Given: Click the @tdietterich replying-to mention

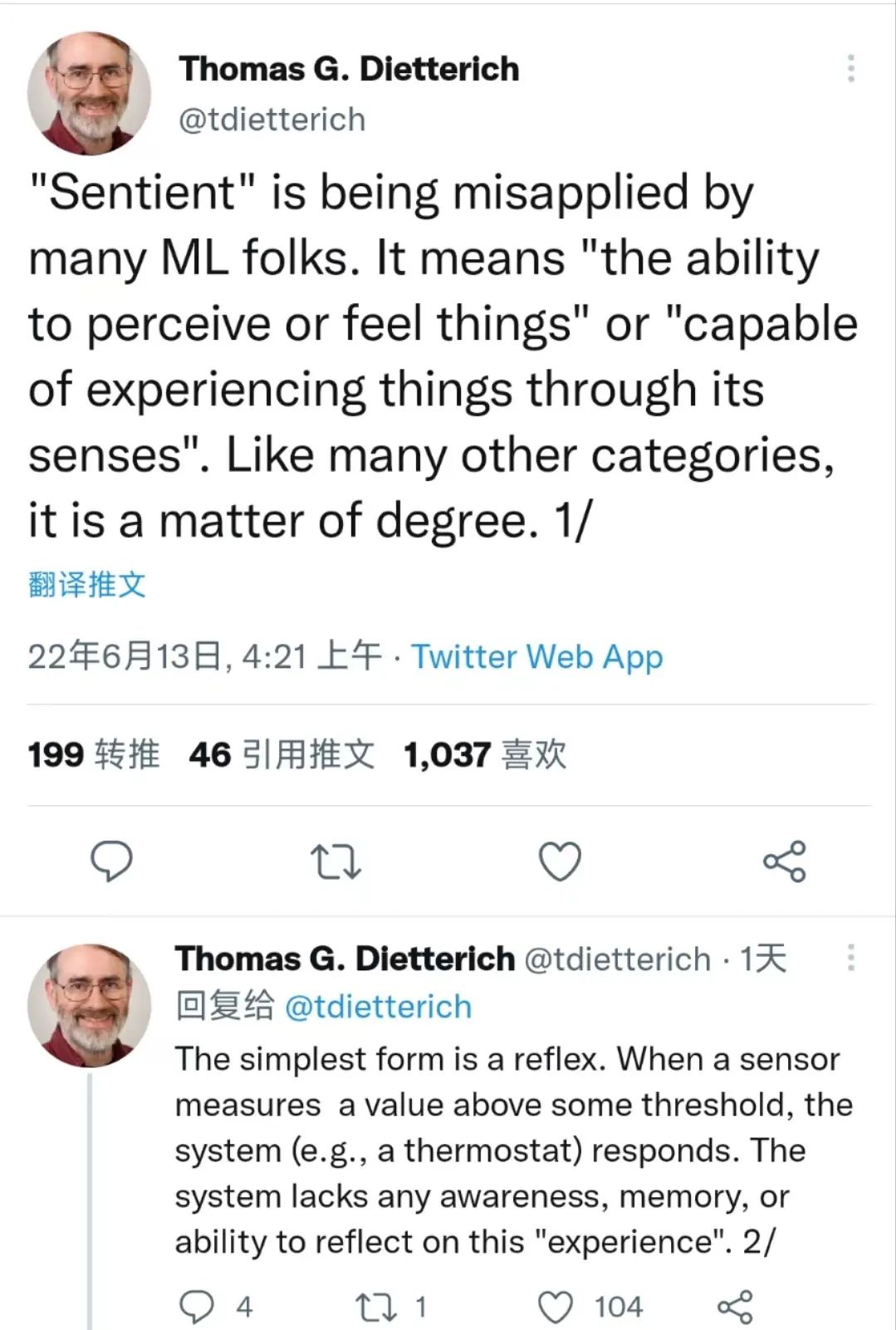Looking at the screenshot, I should (378, 1007).
